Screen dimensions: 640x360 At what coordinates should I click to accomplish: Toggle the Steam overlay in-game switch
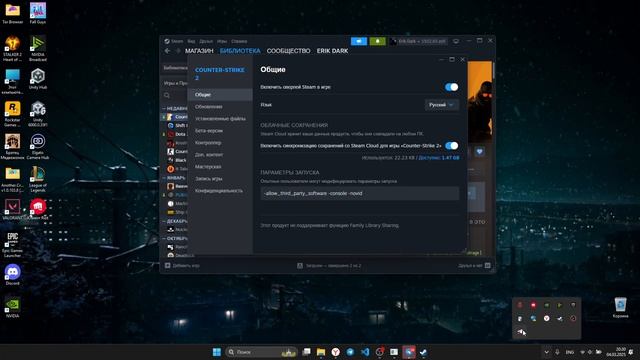click(451, 87)
